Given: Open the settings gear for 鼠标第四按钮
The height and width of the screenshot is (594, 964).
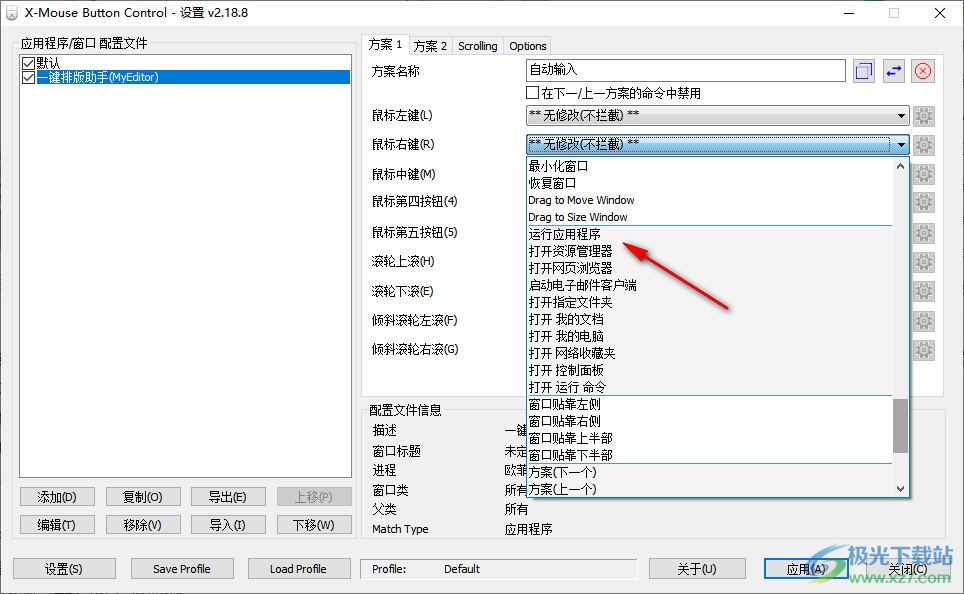Looking at the screenshot, I should [923, 202].
